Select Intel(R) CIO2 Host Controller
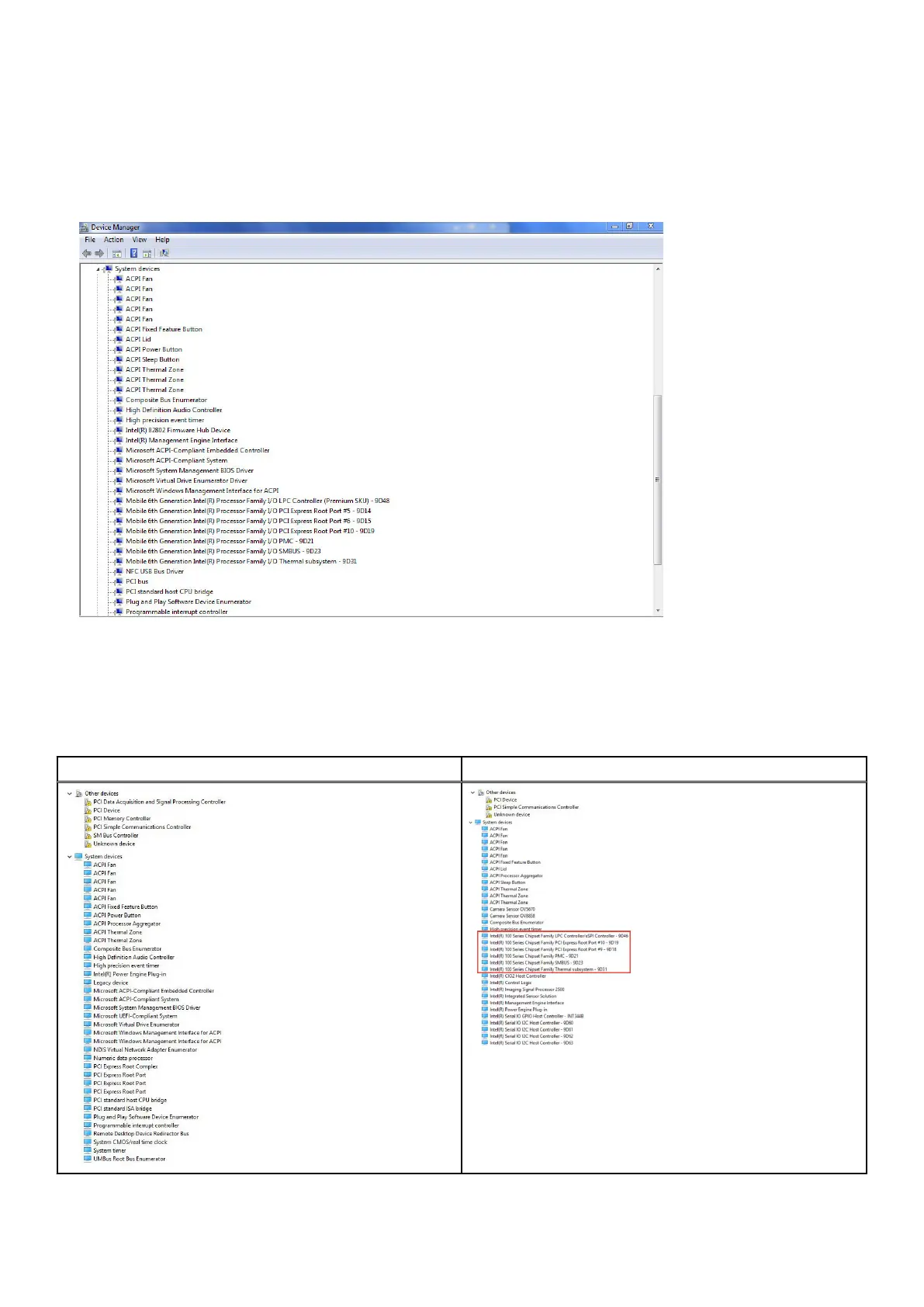924x1307 pixels. pos(517,976)
